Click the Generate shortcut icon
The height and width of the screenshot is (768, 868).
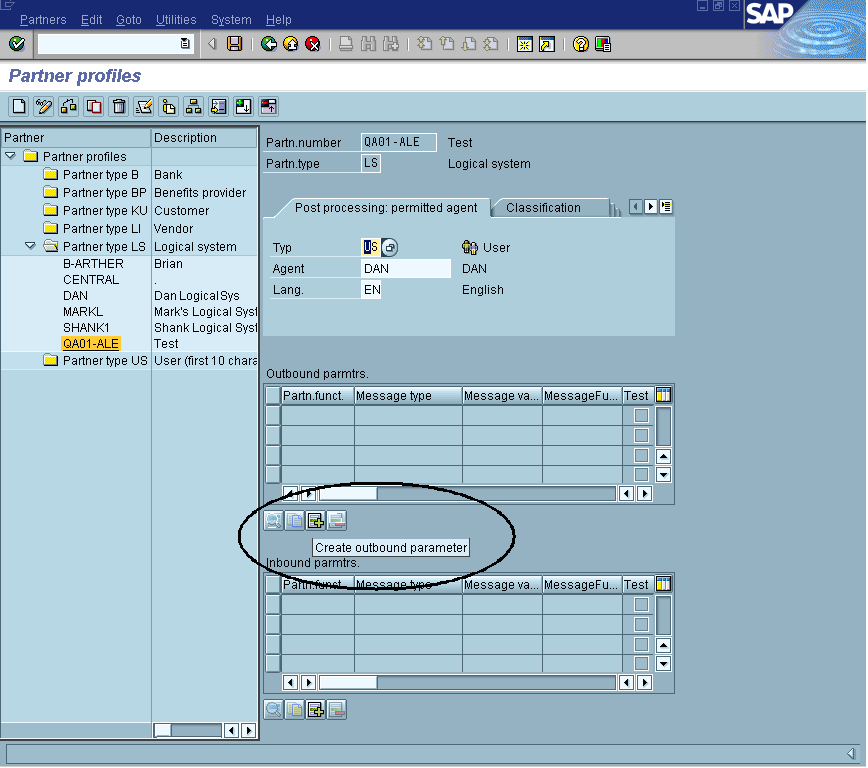tap(547, 44)
